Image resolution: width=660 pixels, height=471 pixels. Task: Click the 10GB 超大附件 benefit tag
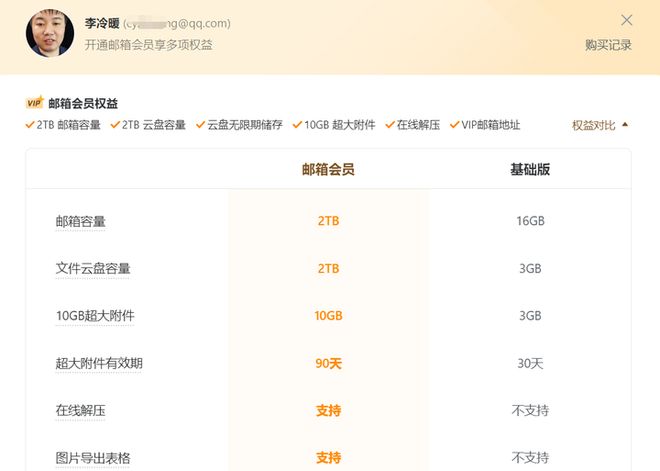tap(334, 125)
